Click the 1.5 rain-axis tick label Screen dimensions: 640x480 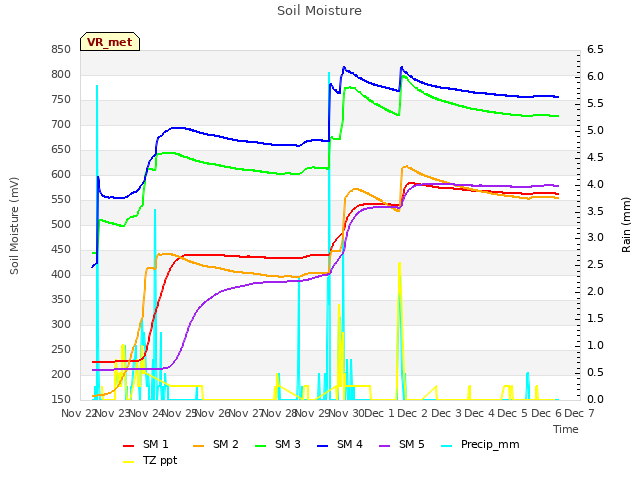tap(595, 319)
